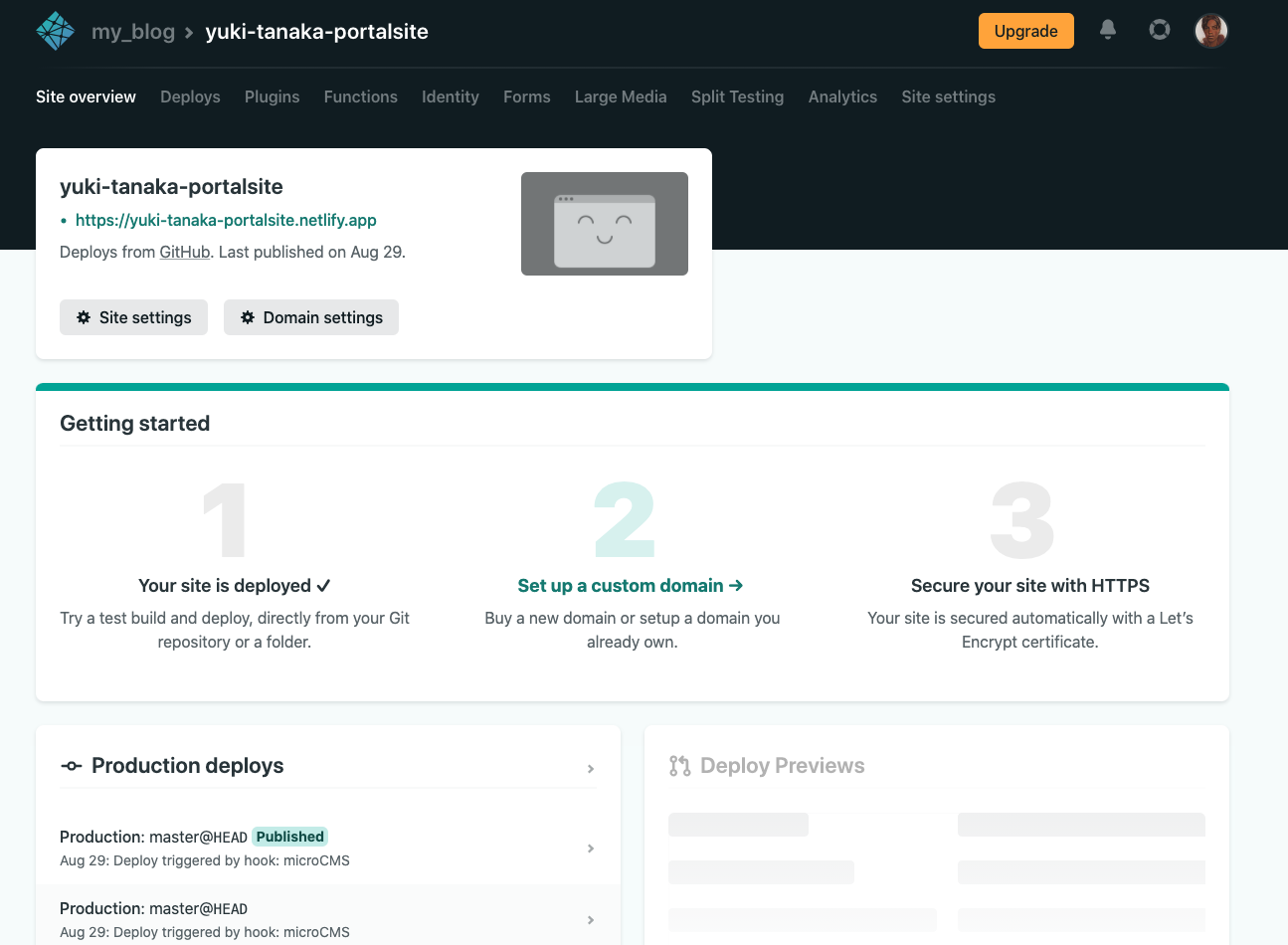Image resolution: width=1288 pixels, height=945 pixels.
Task: Click the gear icon on Domain settings button
Action: 248,317
